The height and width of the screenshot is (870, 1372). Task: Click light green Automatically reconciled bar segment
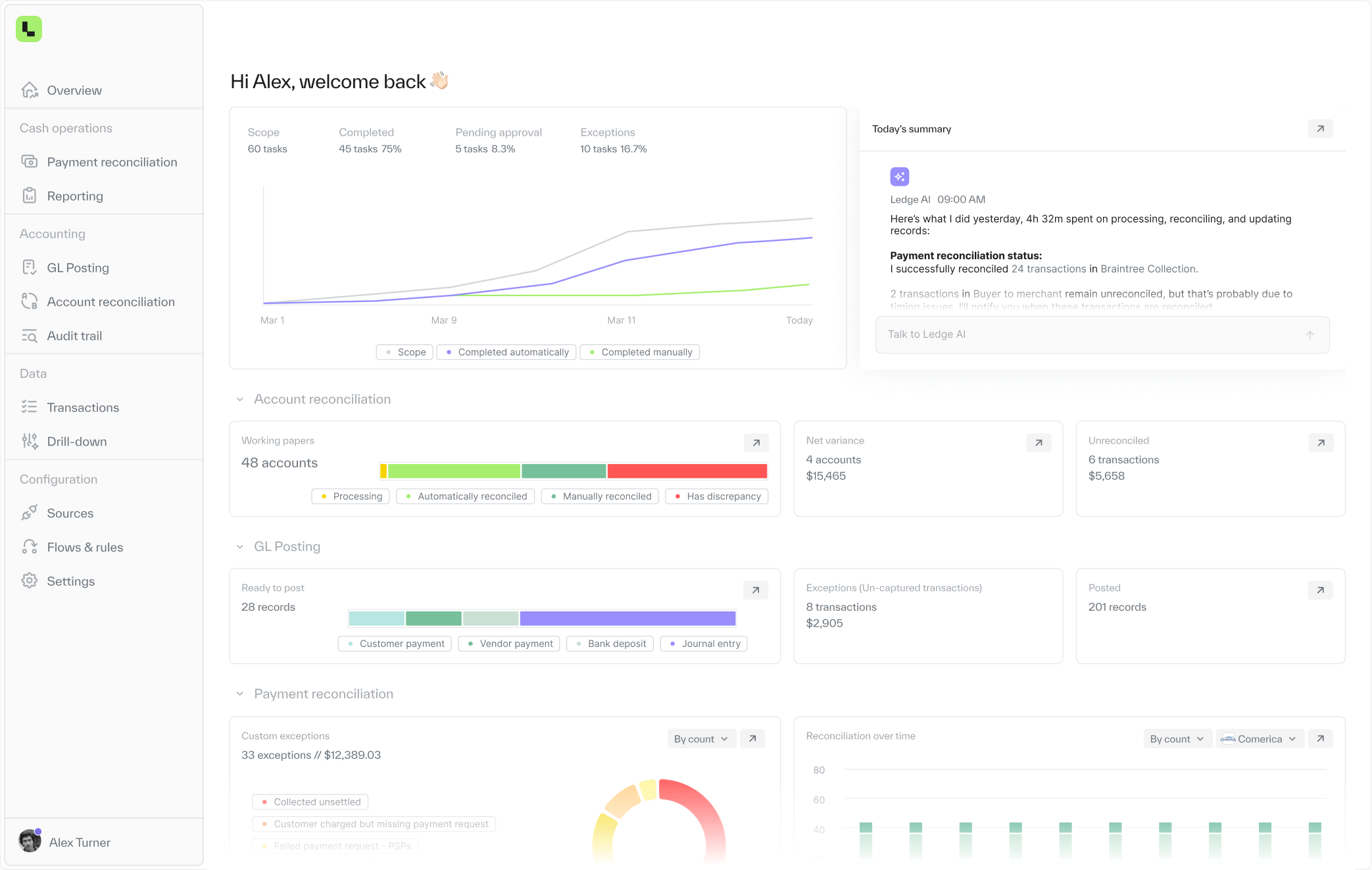[x=454, y=471]
